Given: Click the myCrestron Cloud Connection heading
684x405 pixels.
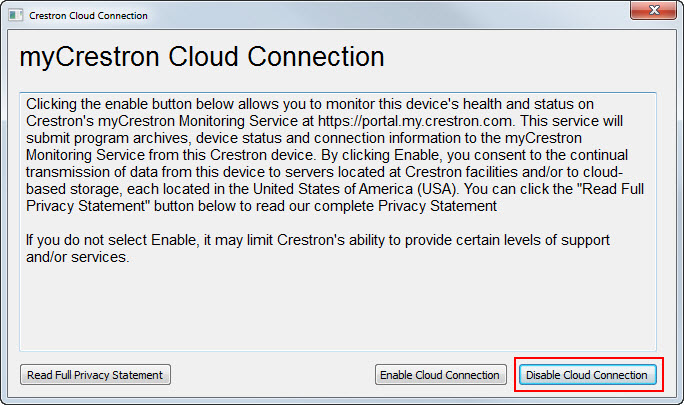Looking at the screenshot, I should click(x=202, y=57).
